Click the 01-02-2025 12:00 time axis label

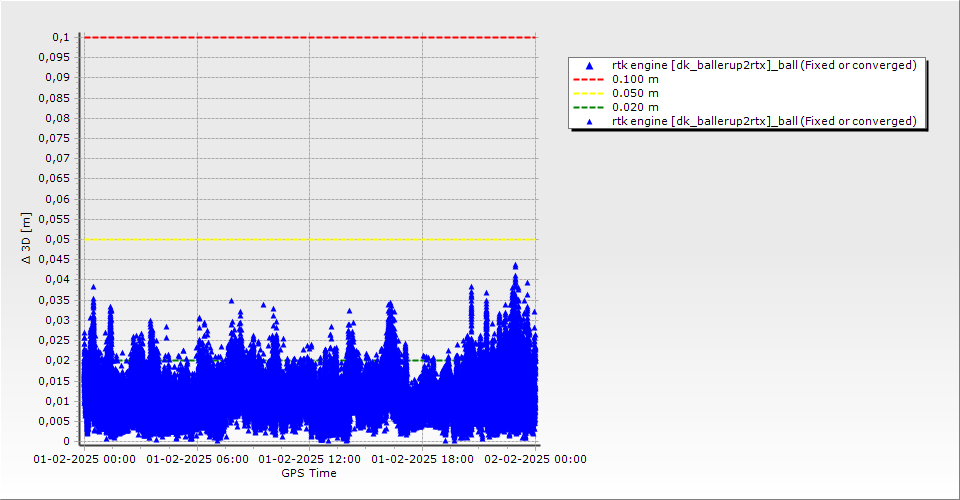309,460
